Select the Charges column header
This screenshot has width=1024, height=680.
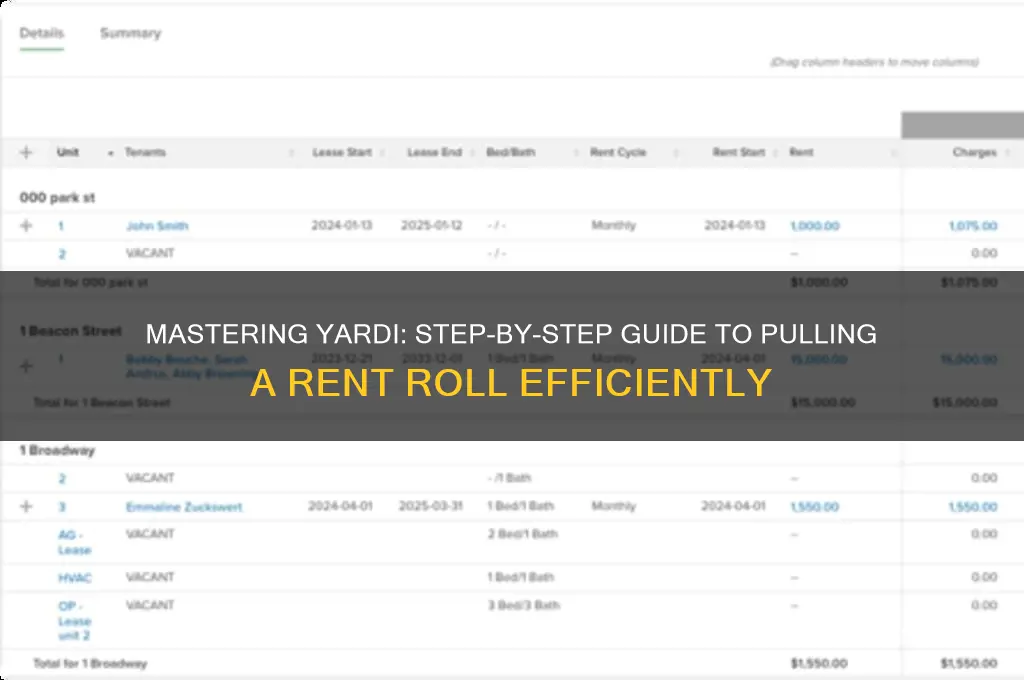click(x=974, y=152)
